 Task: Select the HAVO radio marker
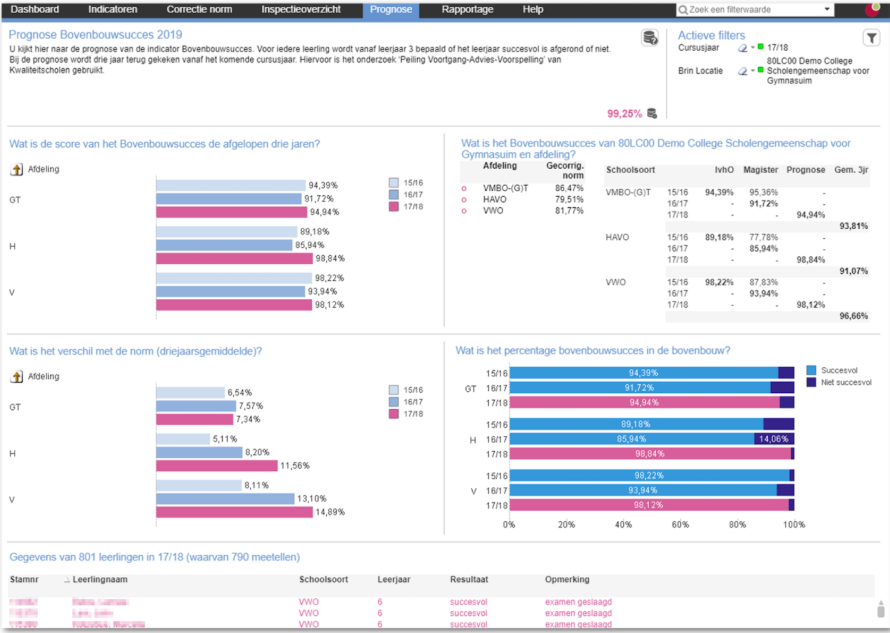[x=464, y=199]
